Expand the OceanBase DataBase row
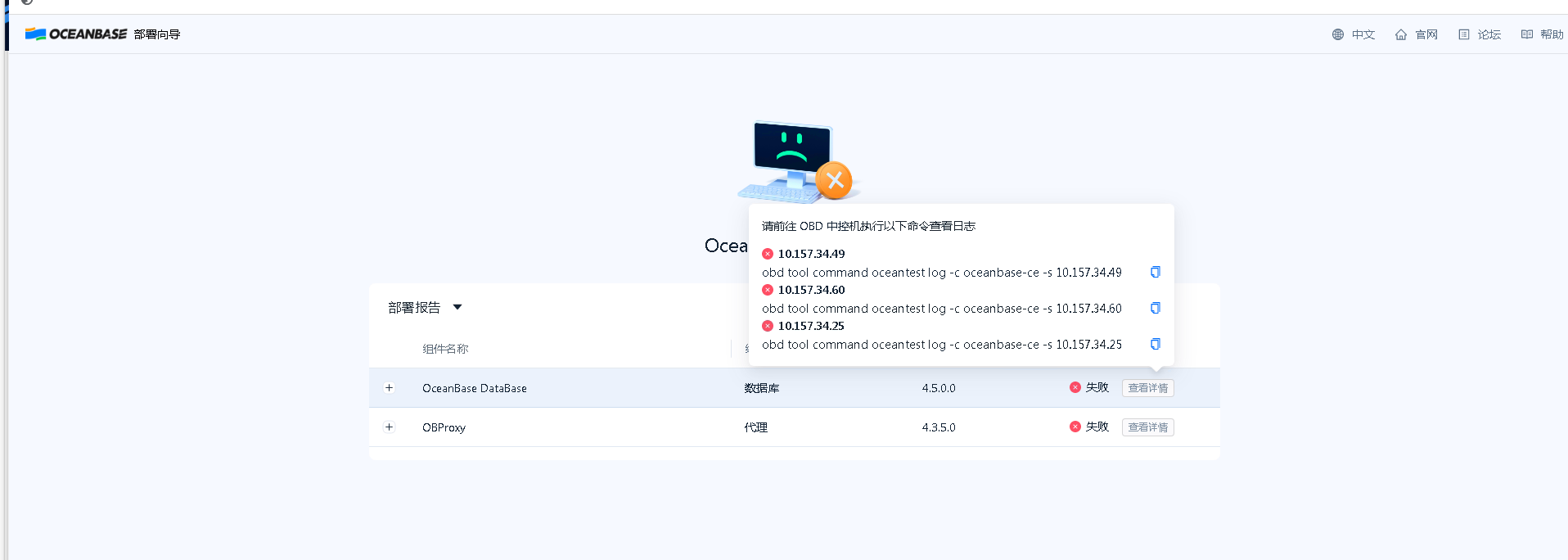Viewport: 1568px width, 560px height. pyautogui.click(x=390, y=388)
